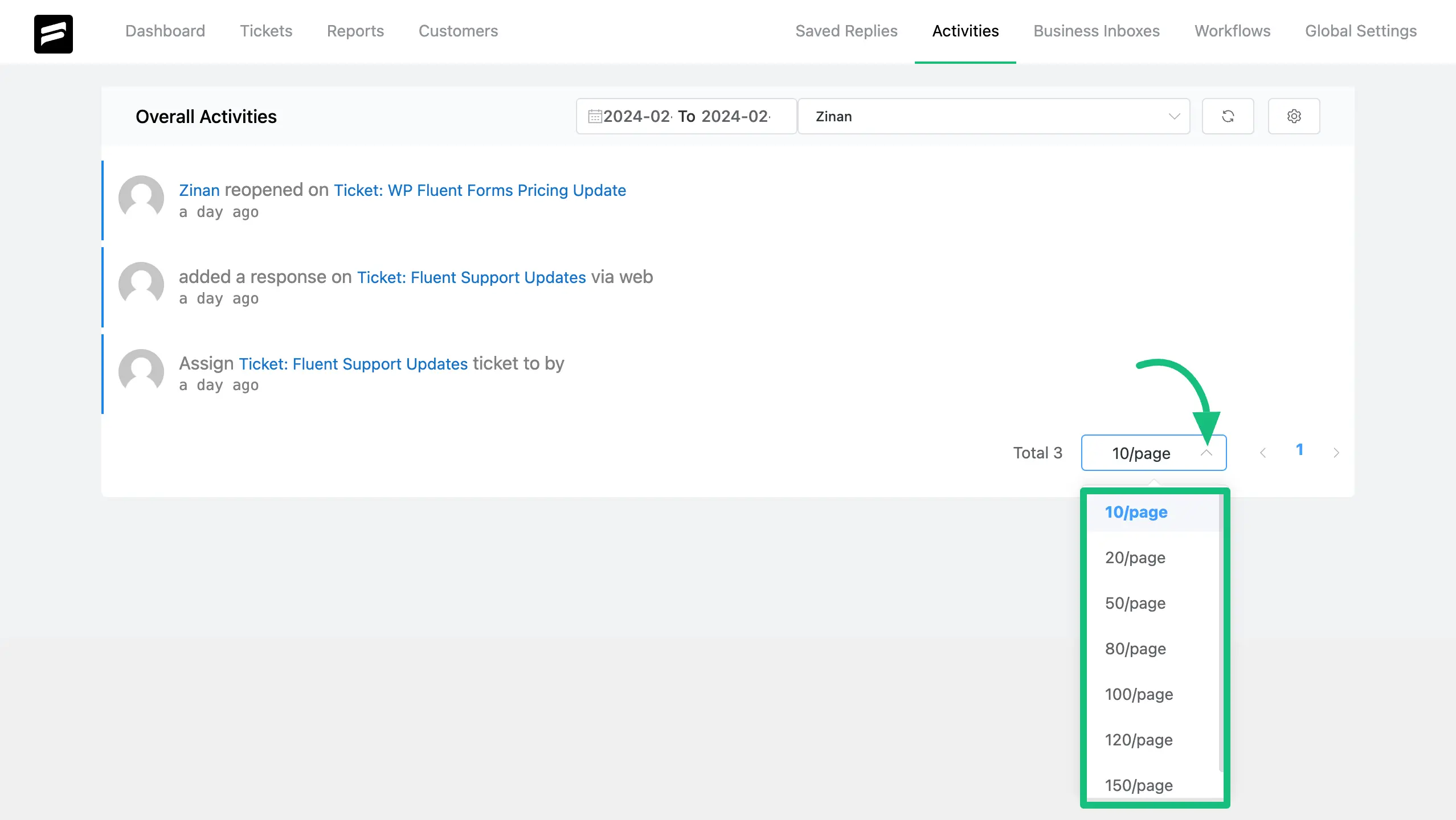The image size is (1456, 820).
Task: Collapse the 10/page size selector
Action: pyautogui.click(x=1154, y=453)
